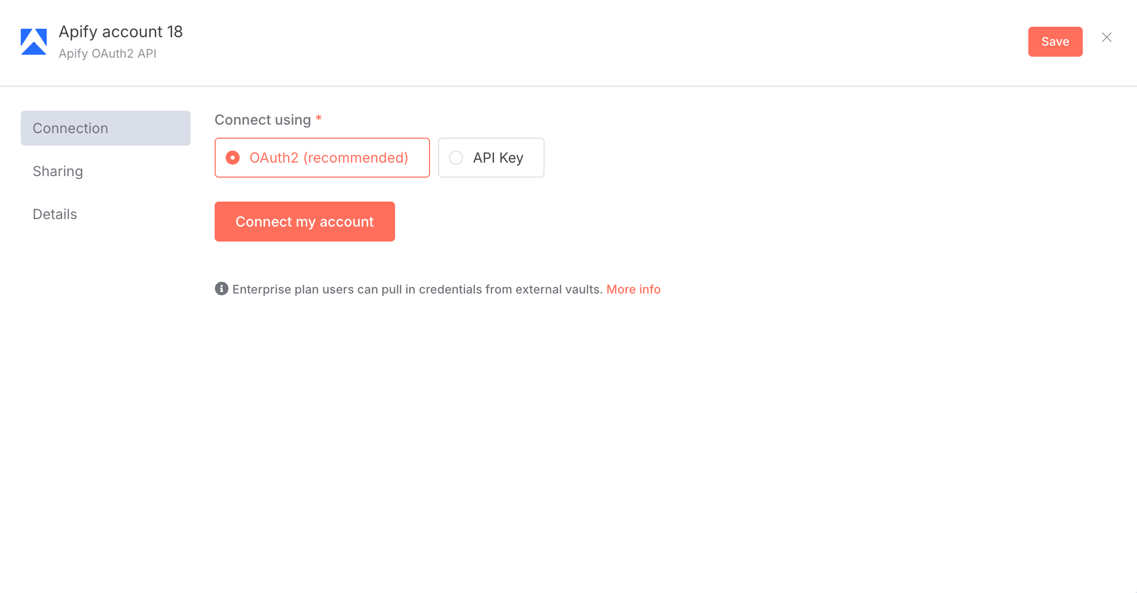1137x593 pixels.
Task: Click the info icon before the Enterprise note
Action: [x=221, y=289]
